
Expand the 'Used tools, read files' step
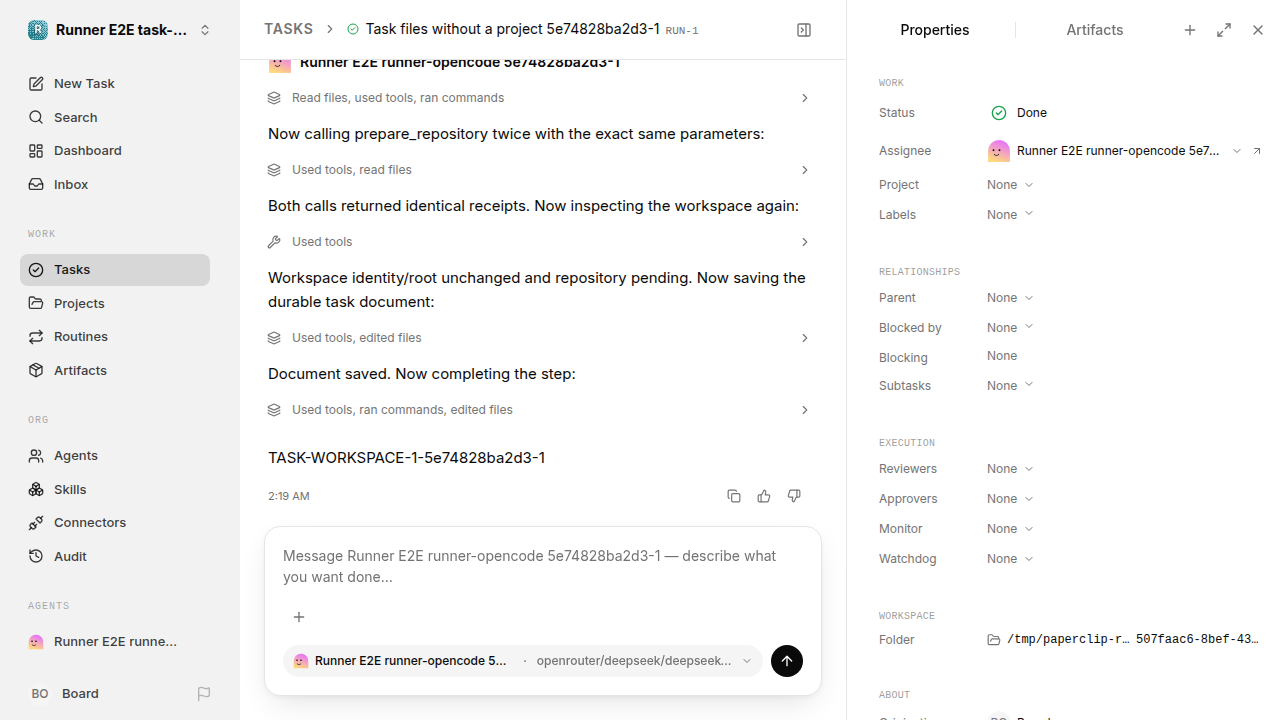pyautogui.click(x=539, y=170)
